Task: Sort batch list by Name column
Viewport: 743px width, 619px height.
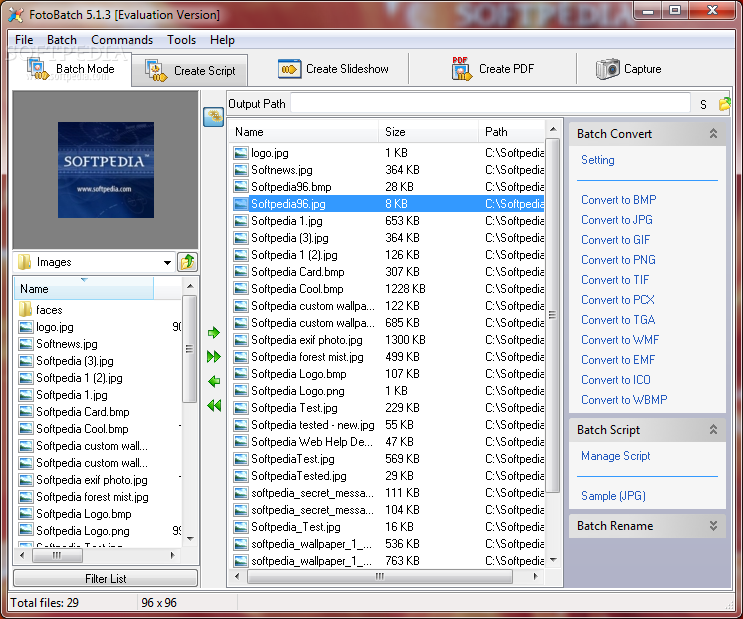Action: (304, 132)
